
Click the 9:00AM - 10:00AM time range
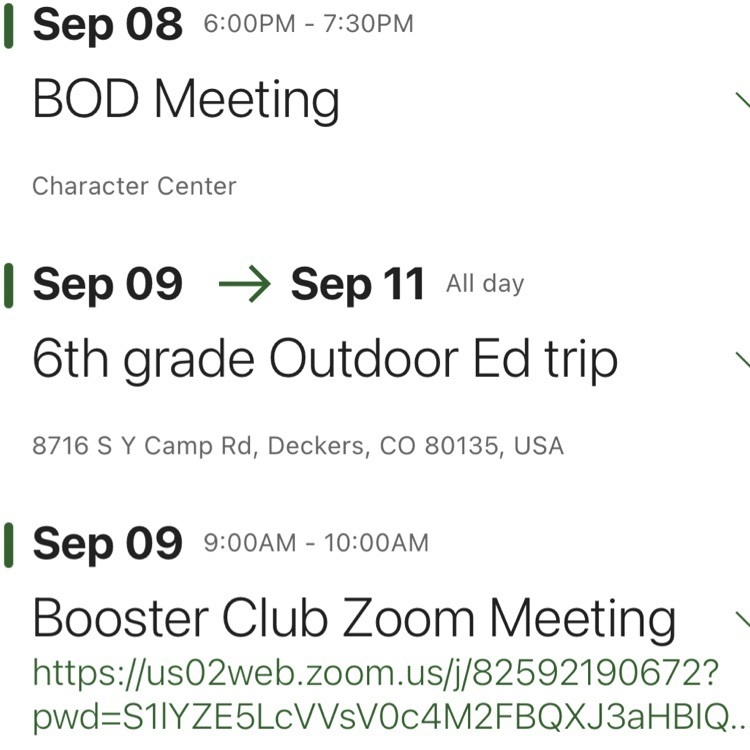point(316,543)
